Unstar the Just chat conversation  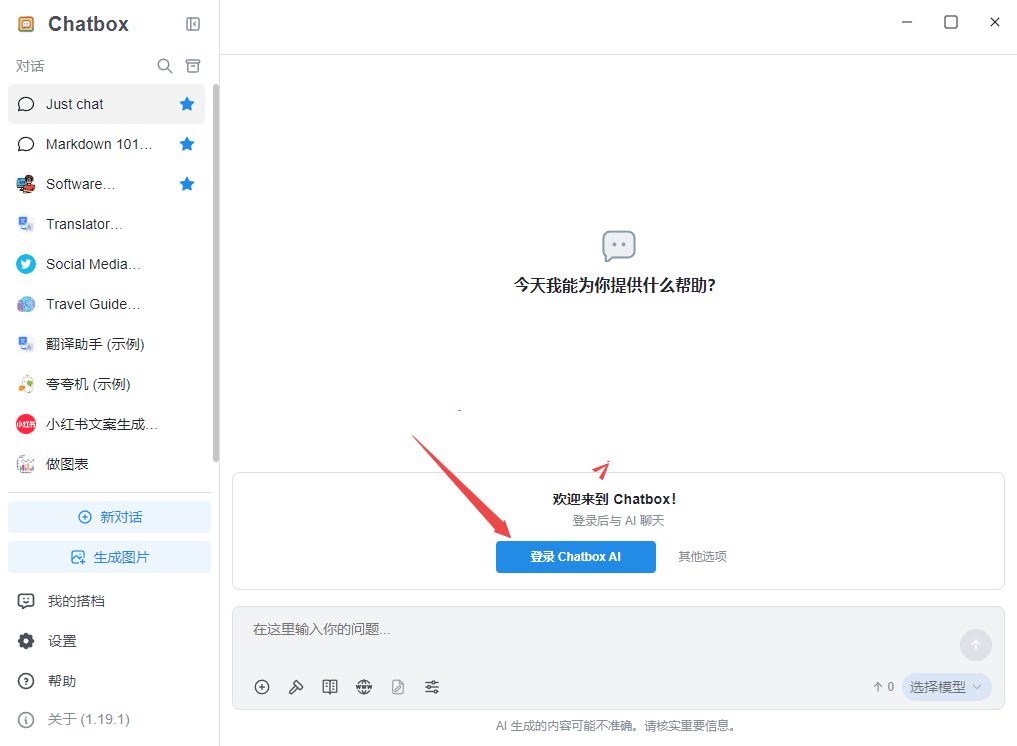click(187, 104)
